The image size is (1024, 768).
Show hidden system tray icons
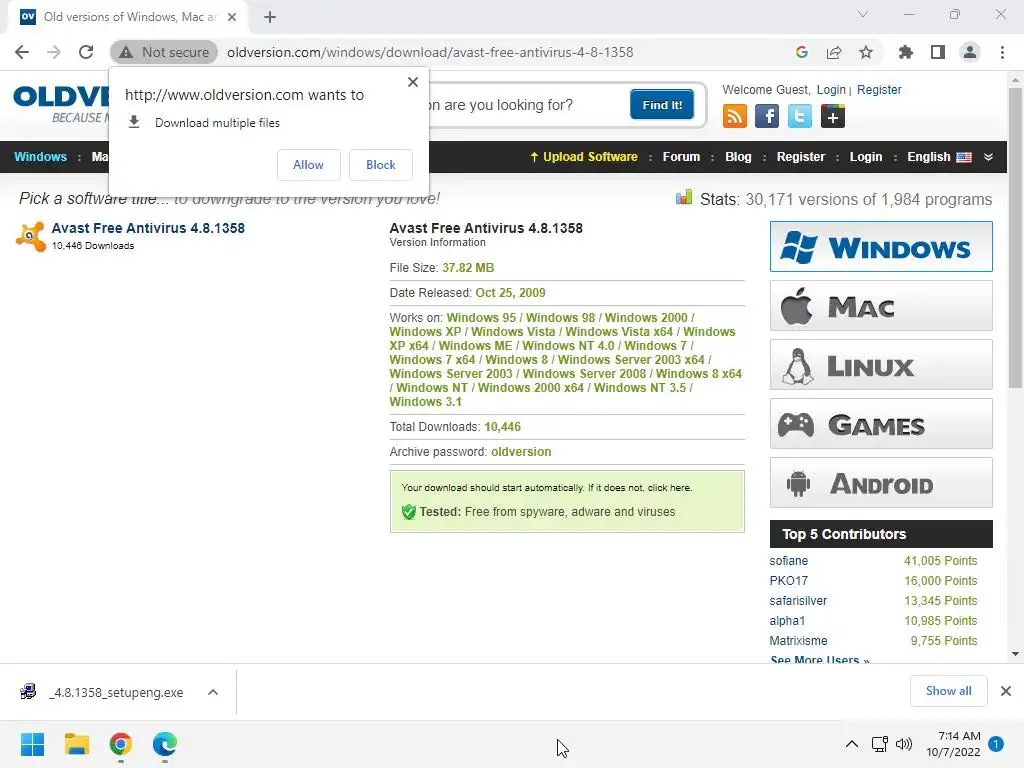852,744
